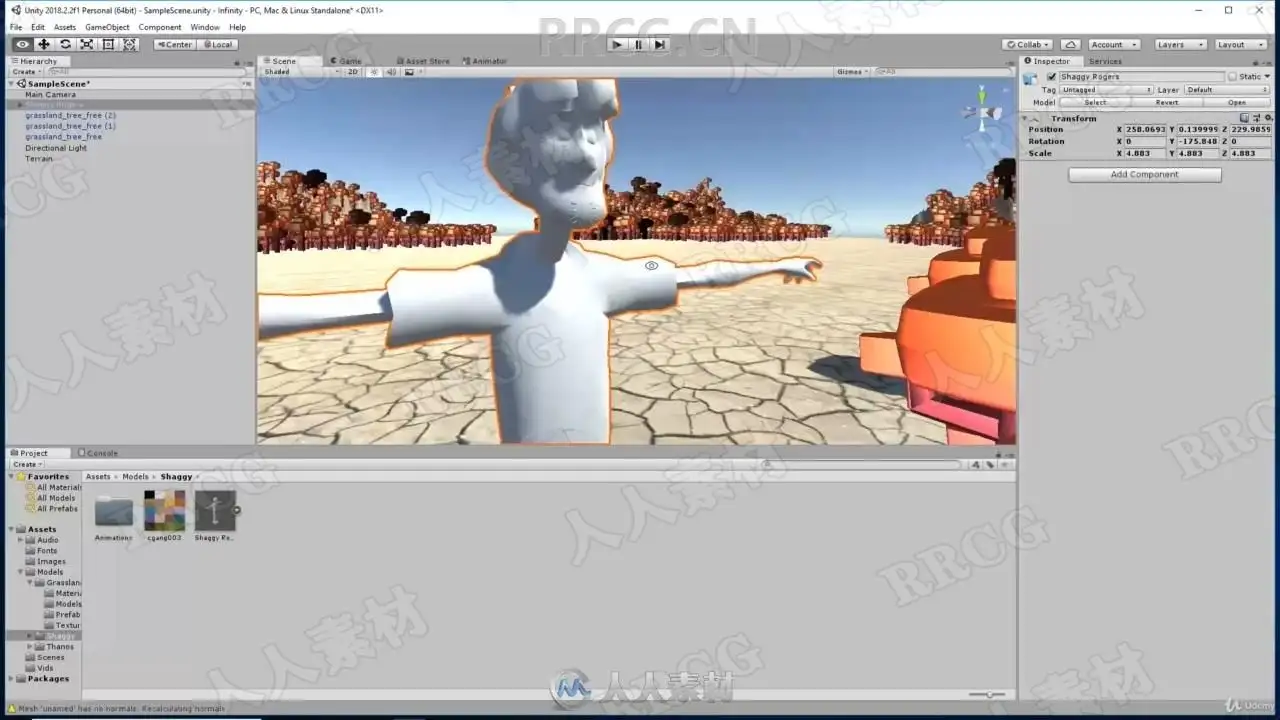
Task: Select the Move tool
Action: click(x=44, y=44)
